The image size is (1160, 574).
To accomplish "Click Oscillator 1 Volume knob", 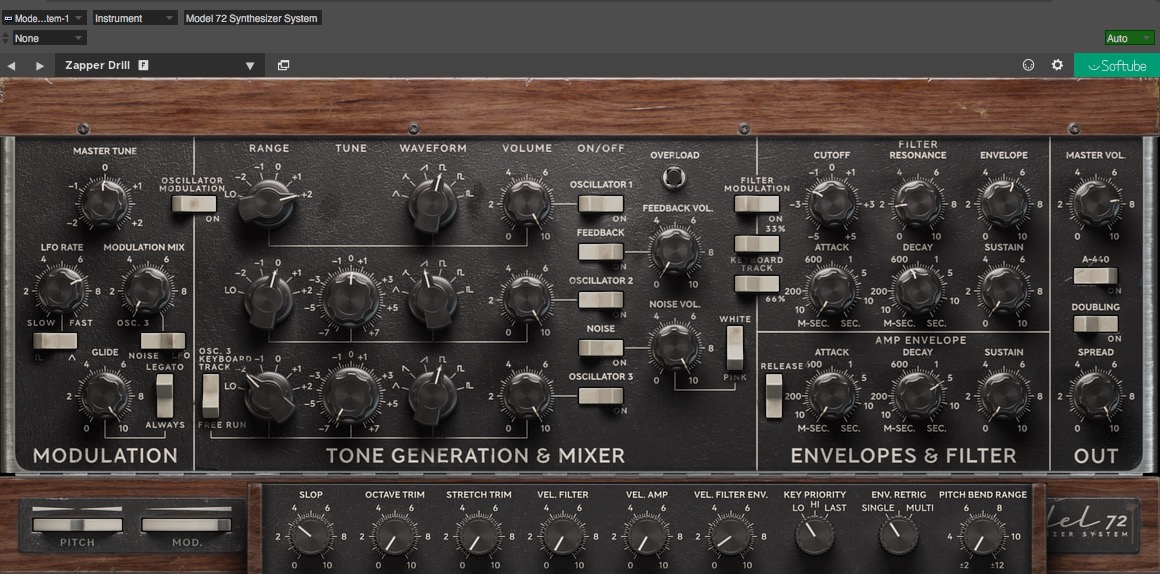I will pyautogui.click(x=527, y=202).
